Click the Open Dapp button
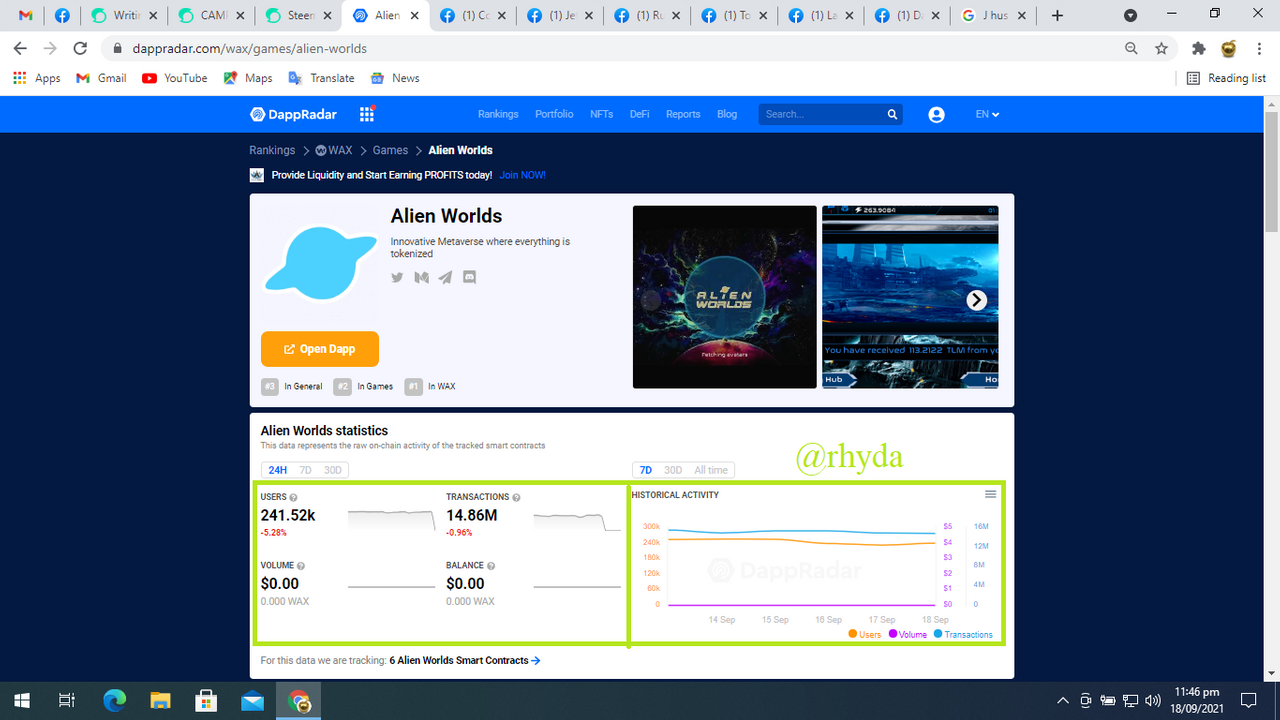This screenshot has height=720, width=1280. coord(320,349)
